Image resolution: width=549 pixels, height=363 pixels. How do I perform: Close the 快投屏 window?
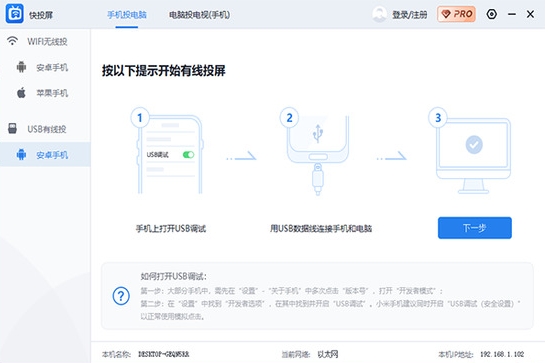530,14
